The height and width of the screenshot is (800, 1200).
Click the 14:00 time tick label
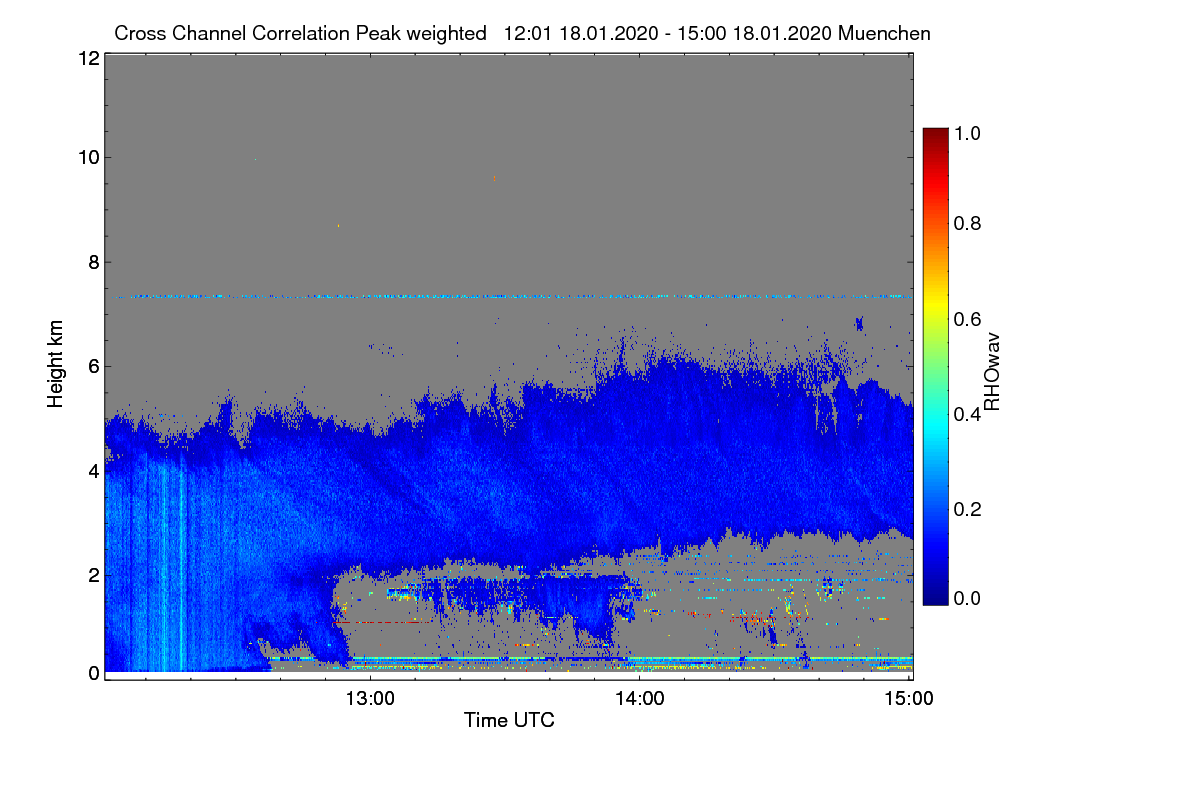coord(640,699)
